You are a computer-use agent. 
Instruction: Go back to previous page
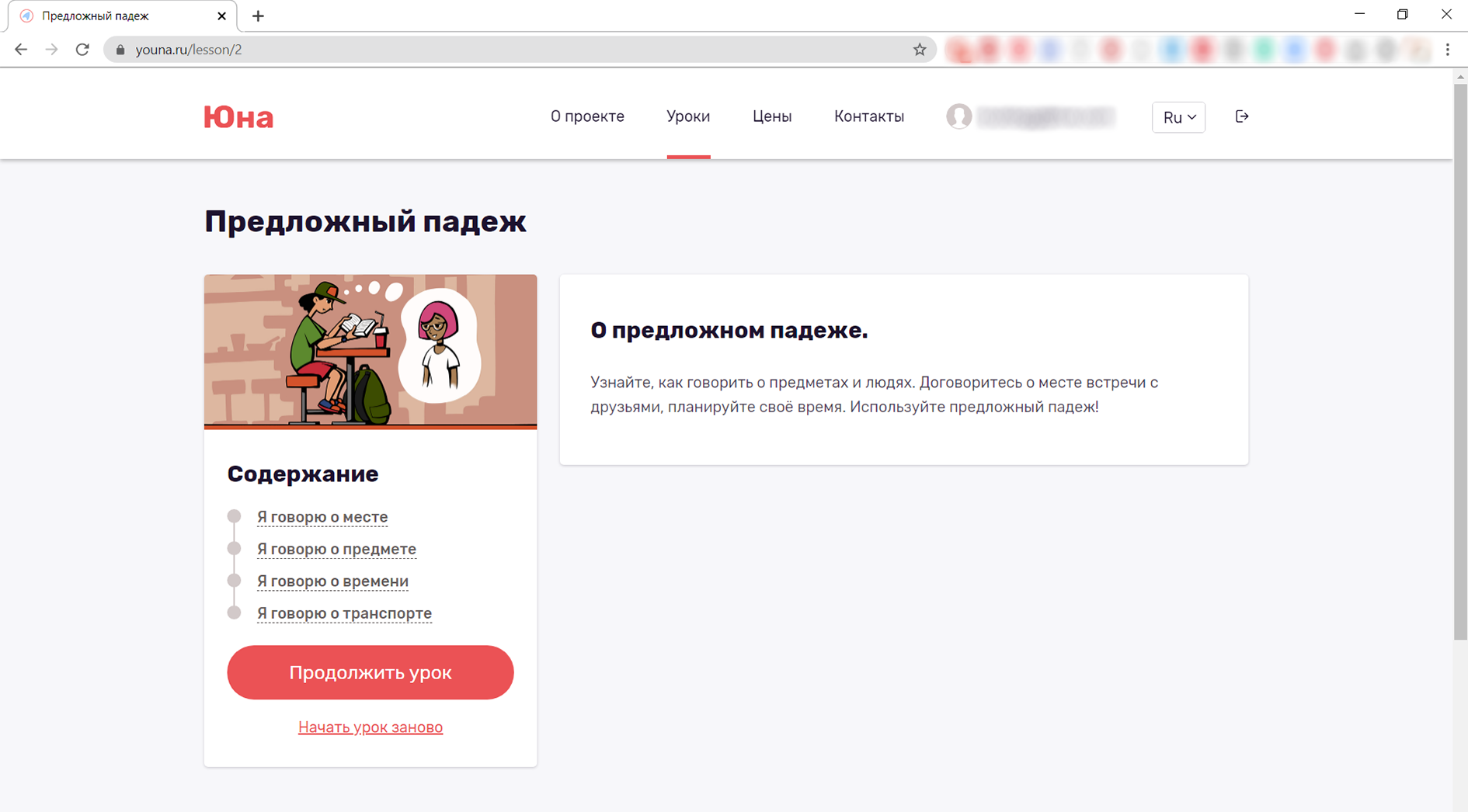(21, 50)
